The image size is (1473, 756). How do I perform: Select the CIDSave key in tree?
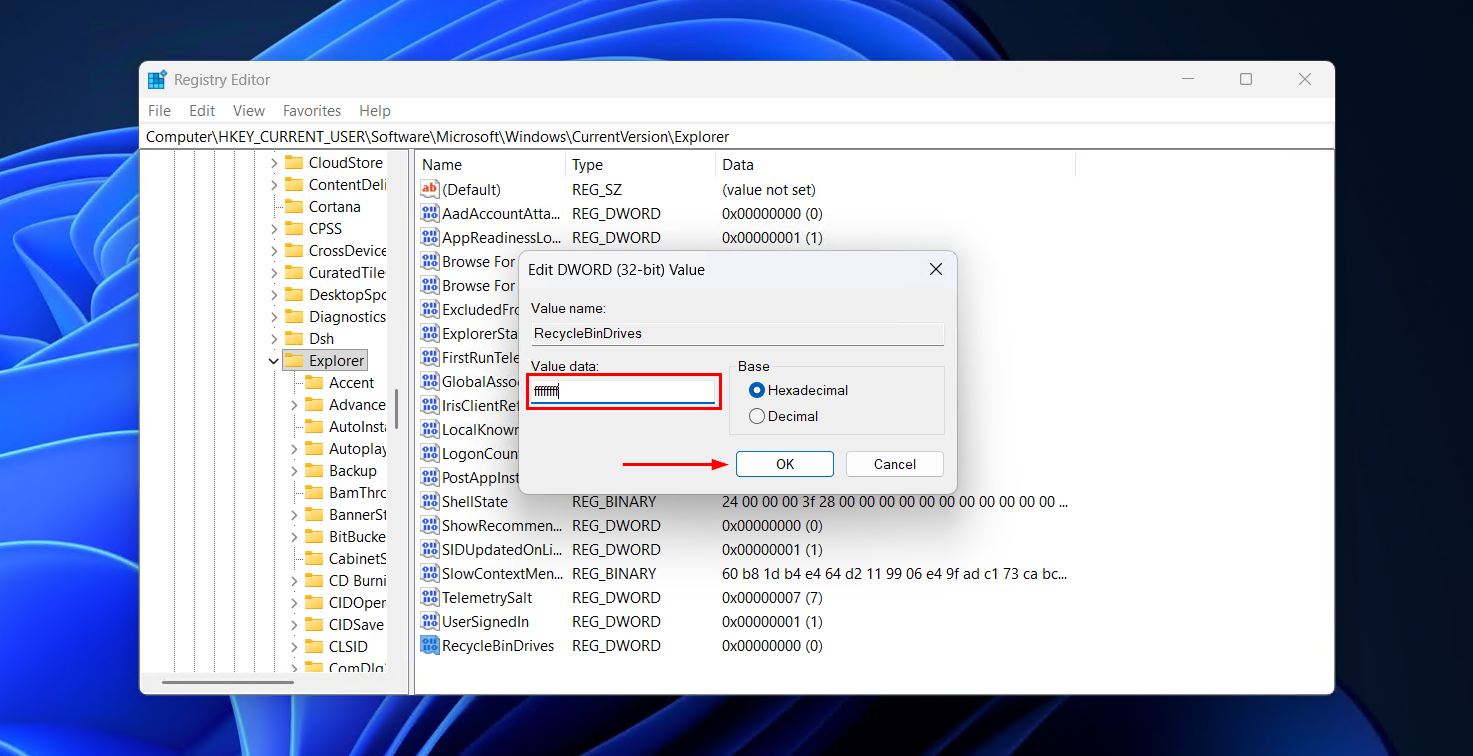click(356, 624)
